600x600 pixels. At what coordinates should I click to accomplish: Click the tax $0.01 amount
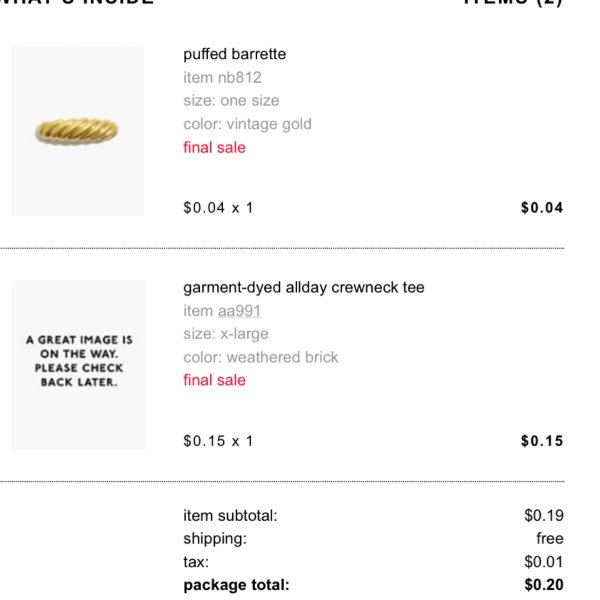tap(544, 562)
